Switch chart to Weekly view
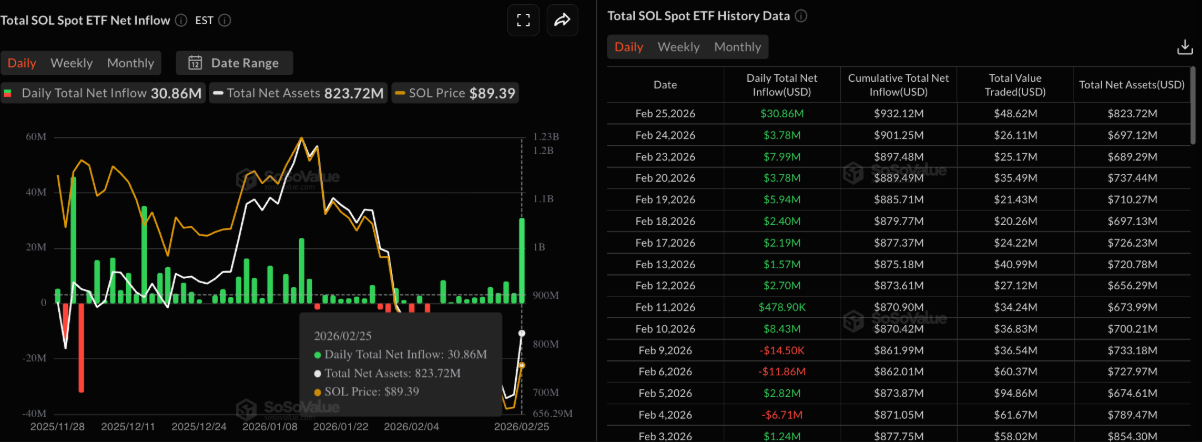The width and height of the screenshot is (1202, 442). coord(72,63)
